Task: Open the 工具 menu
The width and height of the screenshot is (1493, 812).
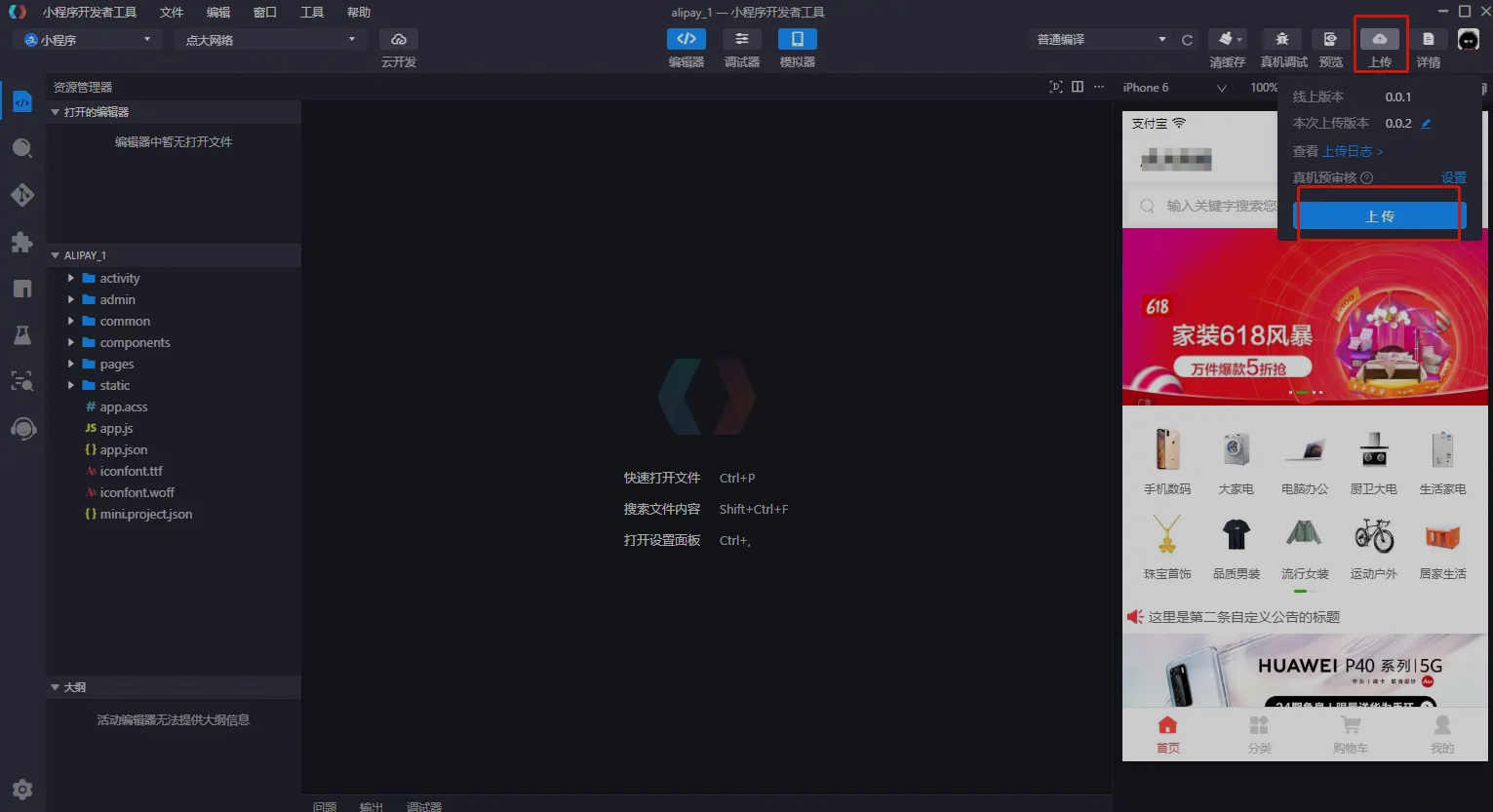Action: tap(312, 13)
